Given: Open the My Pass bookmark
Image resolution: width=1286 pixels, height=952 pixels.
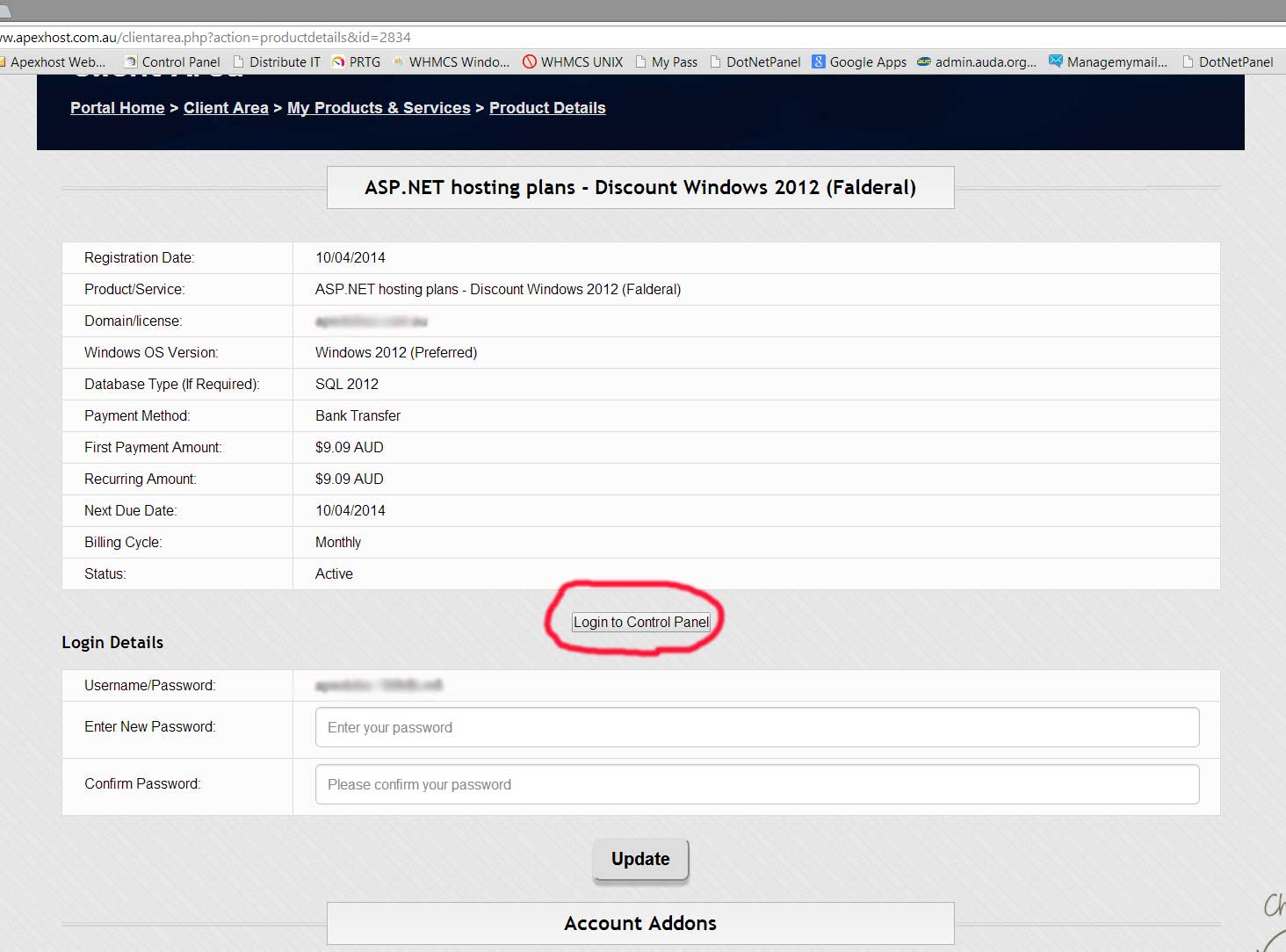Looking at the screenshot, I should click(x=666, y=62).
